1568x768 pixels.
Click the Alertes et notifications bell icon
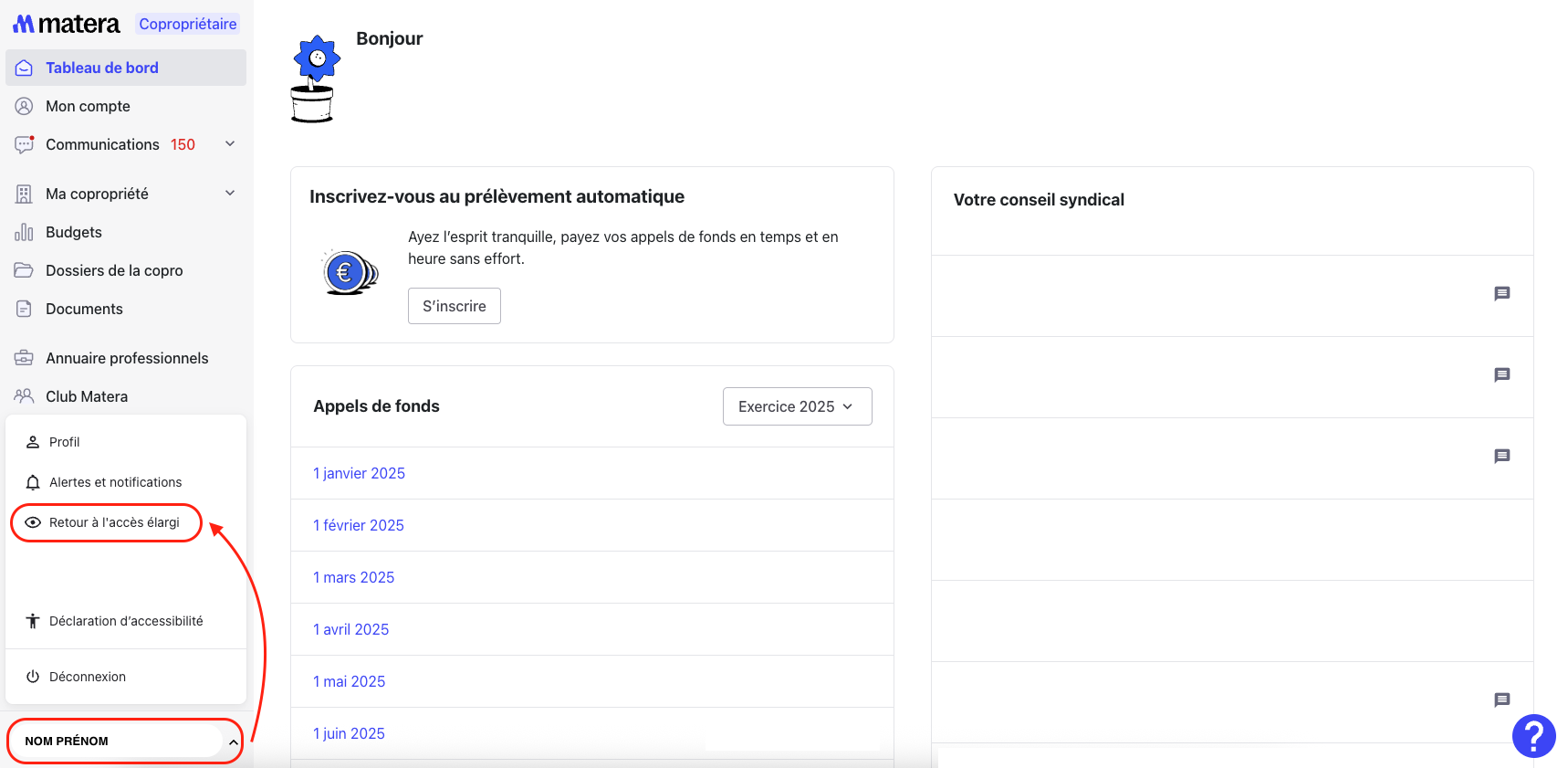pos(33,482)
